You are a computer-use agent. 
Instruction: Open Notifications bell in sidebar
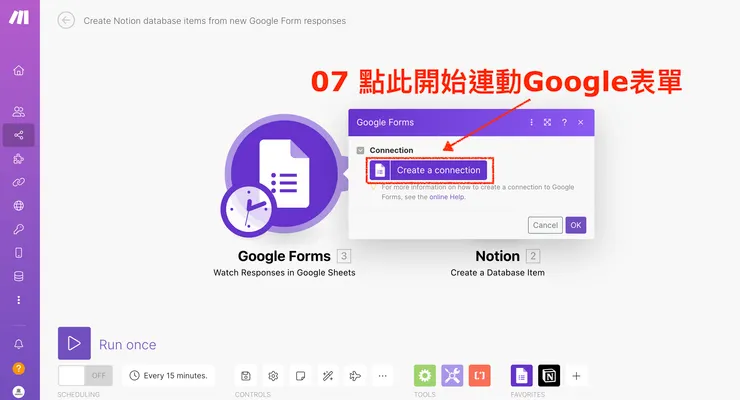coord(18,344)
